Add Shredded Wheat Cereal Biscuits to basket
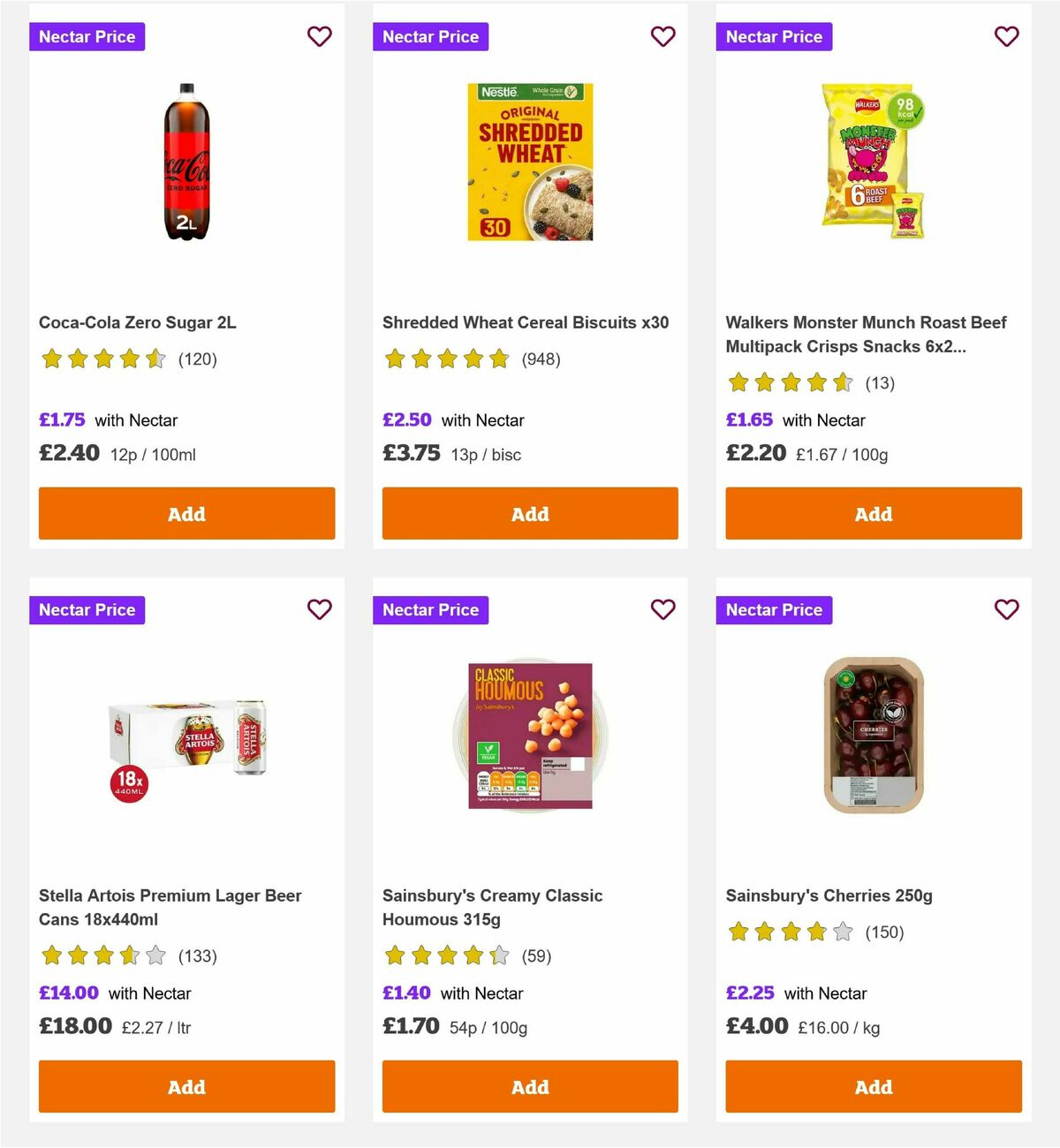This screenshot has height=1148, width=1060. click(x=530, y=513)
